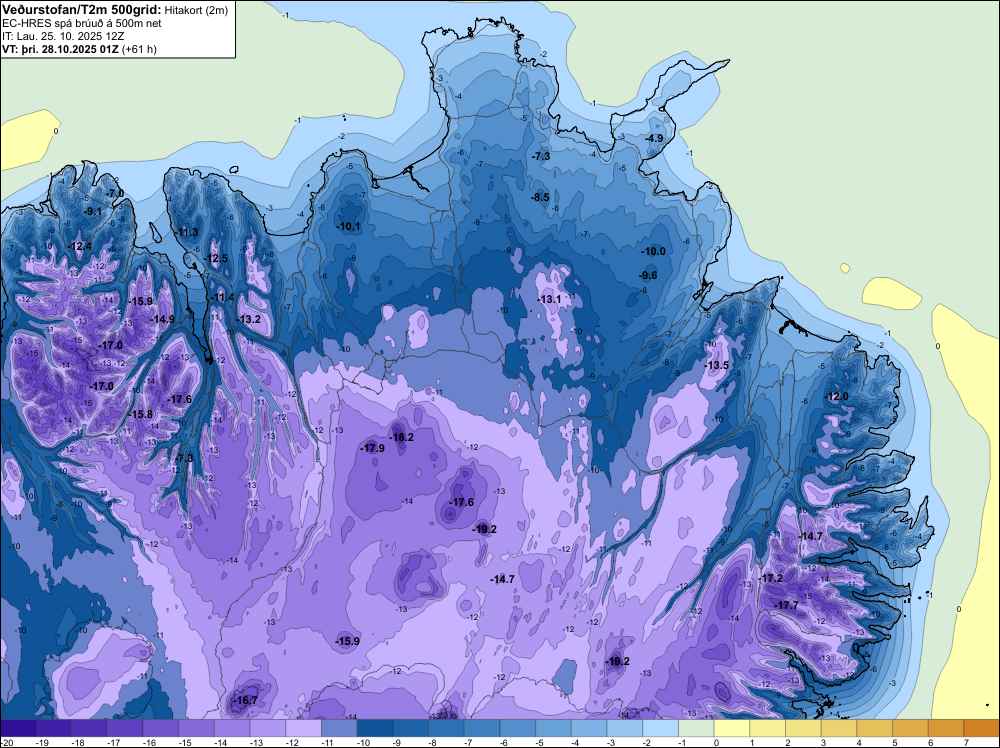The width and height of the screenshot is (1000, 748).
Task: Click the '-13.1' temperature value
Action: (x=549, y=299)
